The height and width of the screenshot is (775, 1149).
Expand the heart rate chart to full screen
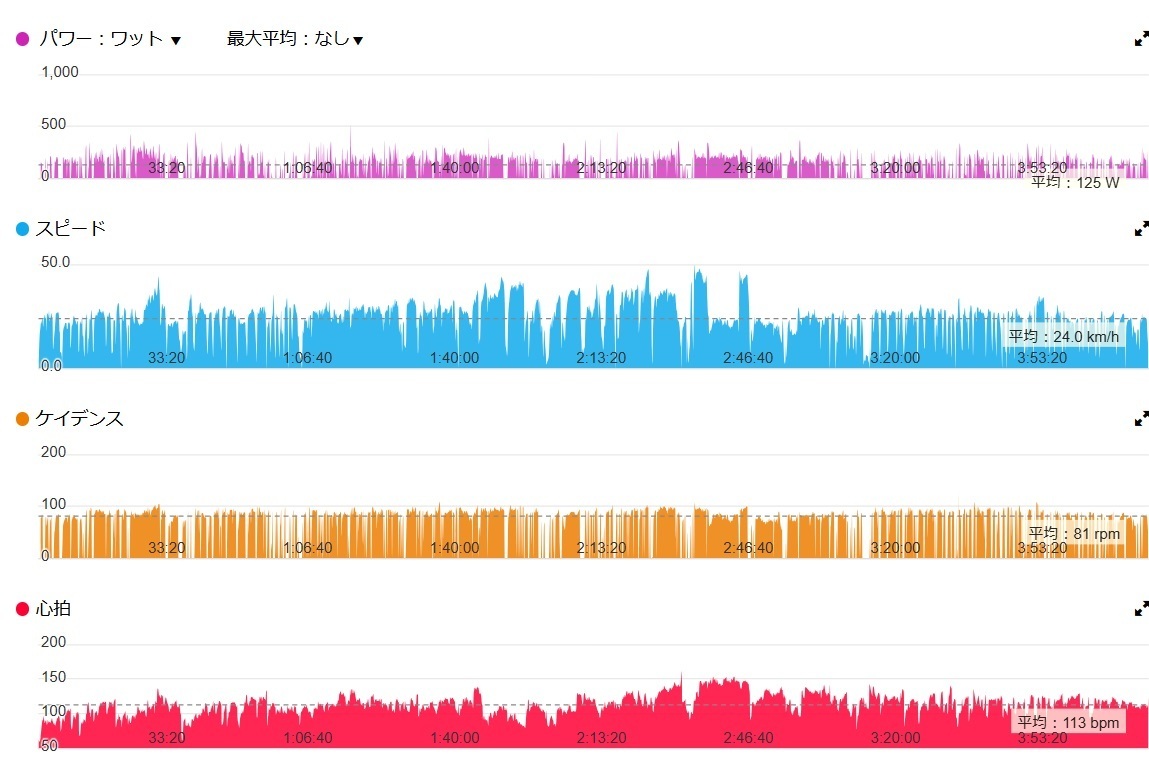[x=1141, y=608]
